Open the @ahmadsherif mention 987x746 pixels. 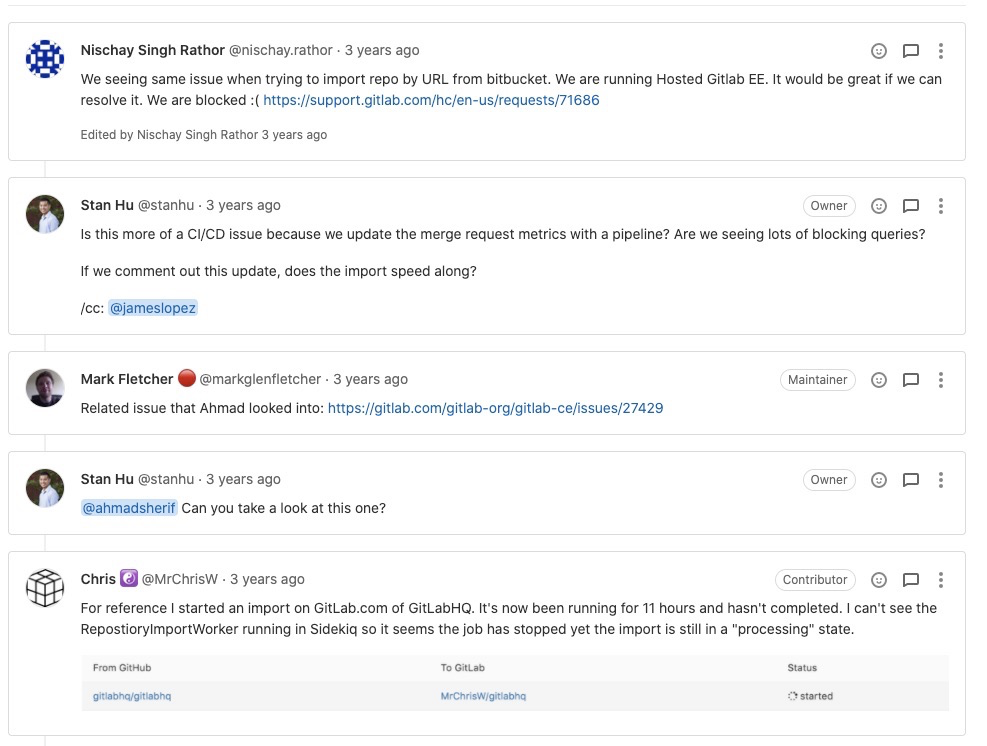(129, 508)
